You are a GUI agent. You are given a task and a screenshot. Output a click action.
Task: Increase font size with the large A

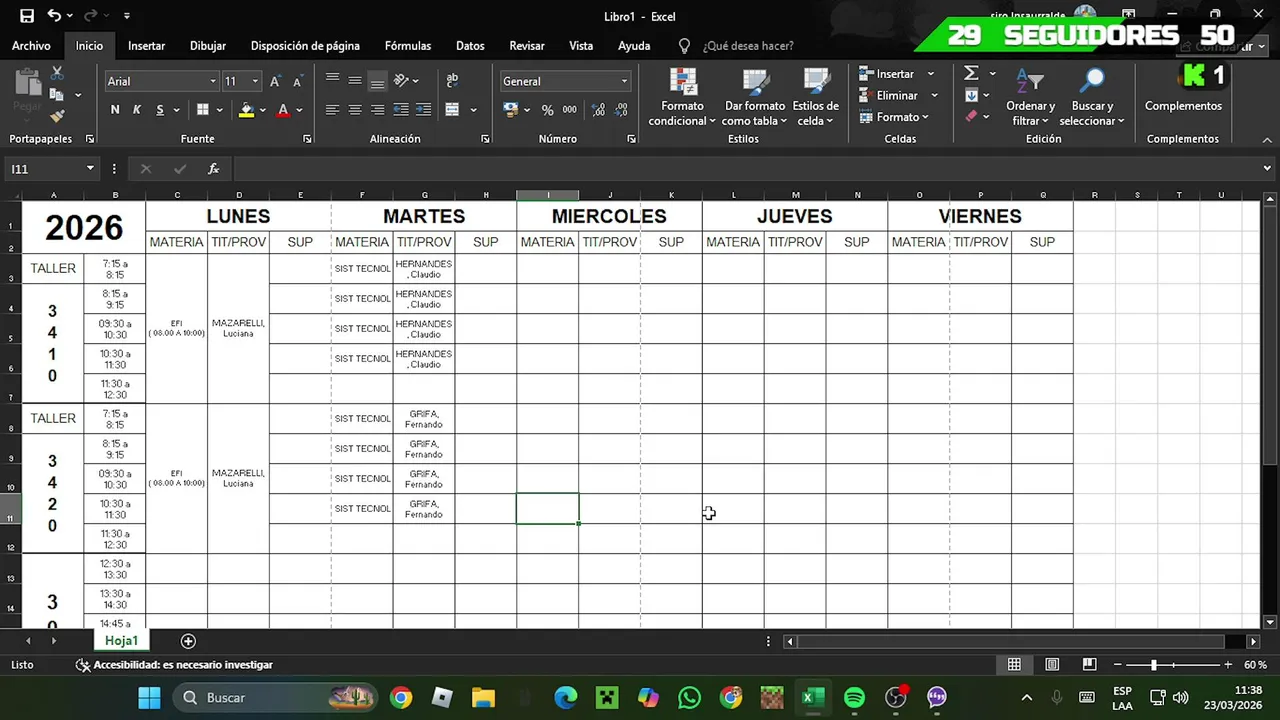pyautogui.click(x=275, y=81)
